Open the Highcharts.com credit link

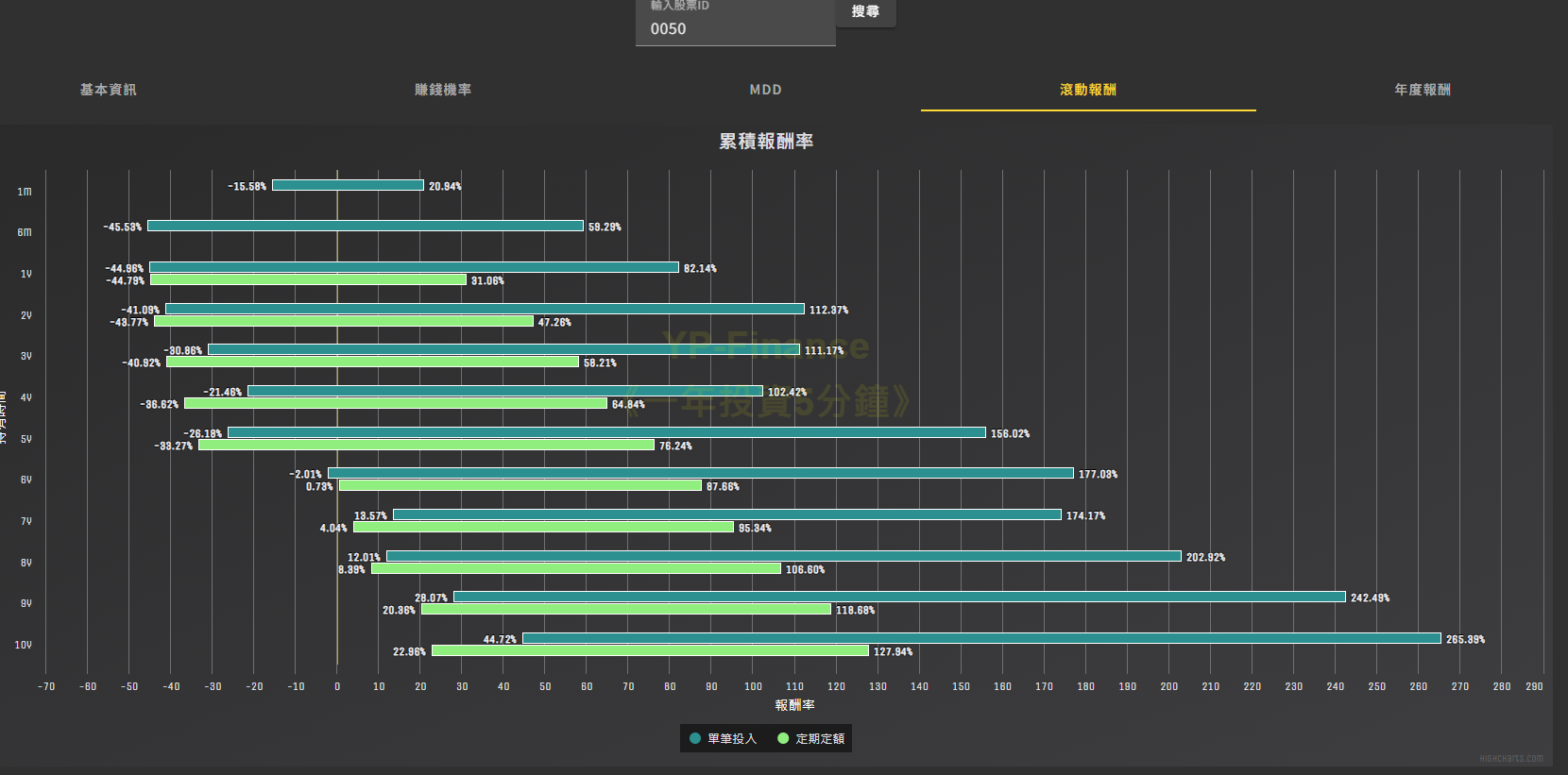point(1511,758)
